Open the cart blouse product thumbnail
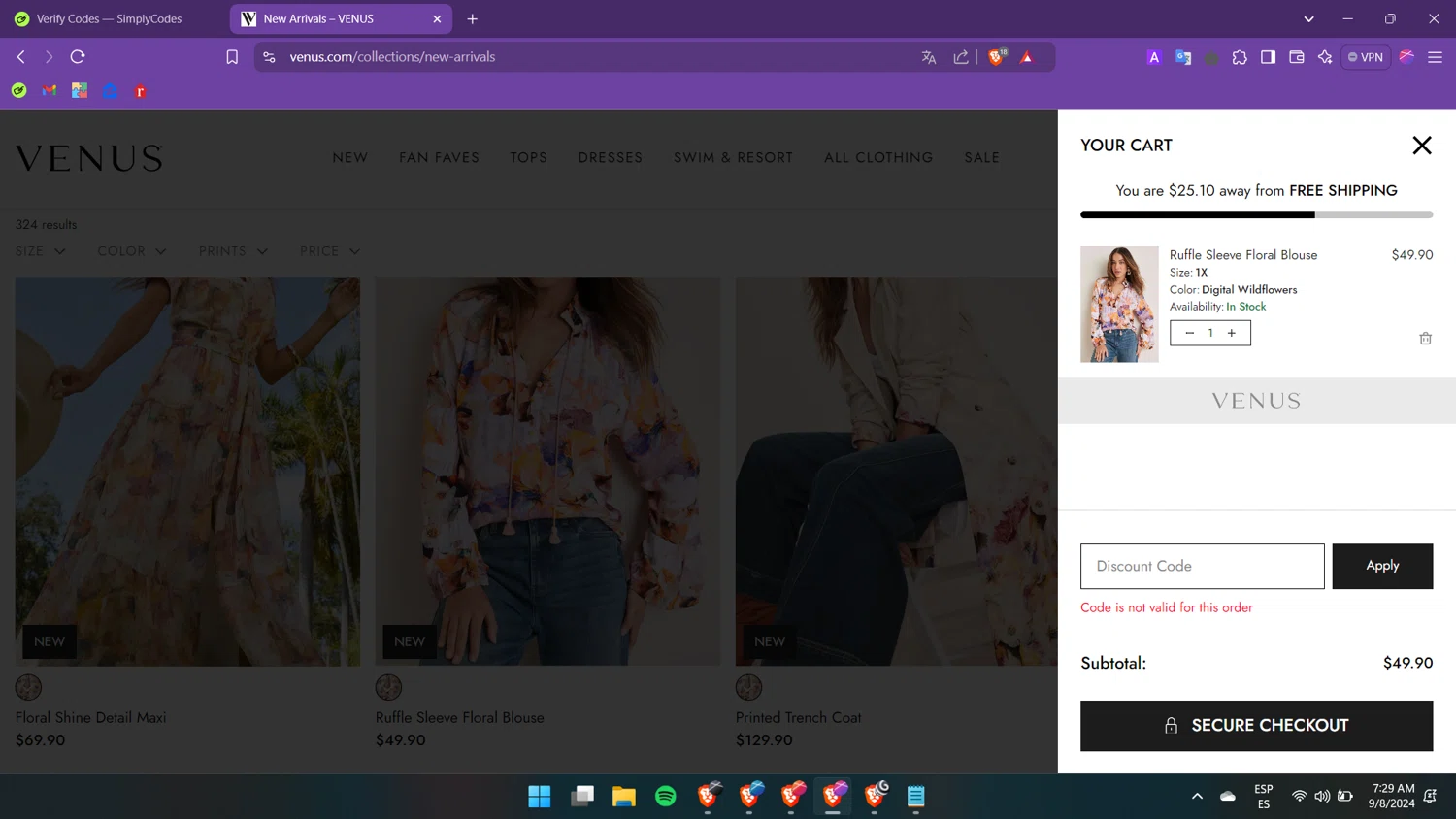The height and width of the screenshot is (819, 1456). [1119, 304]
